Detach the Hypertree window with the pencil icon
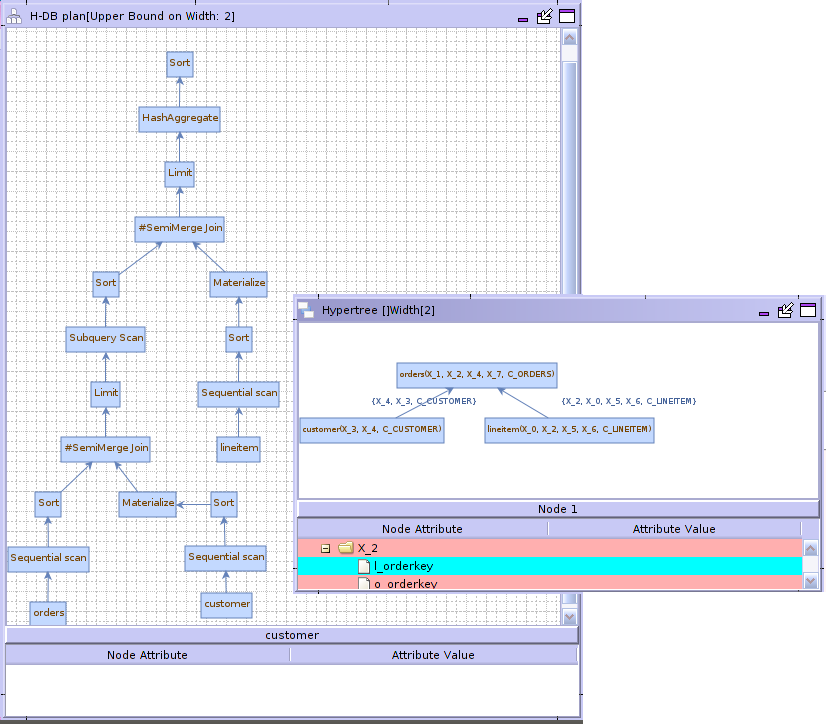The height and width of the screenshot is (725, 826). [x=785, y=310]
